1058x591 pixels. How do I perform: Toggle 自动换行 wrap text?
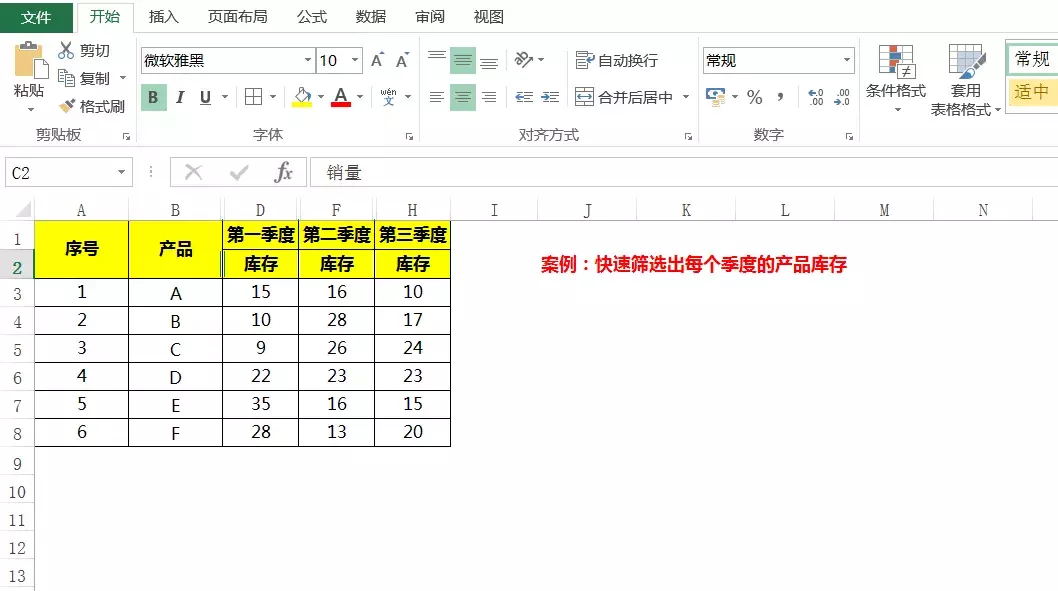[x=616, y=60]
